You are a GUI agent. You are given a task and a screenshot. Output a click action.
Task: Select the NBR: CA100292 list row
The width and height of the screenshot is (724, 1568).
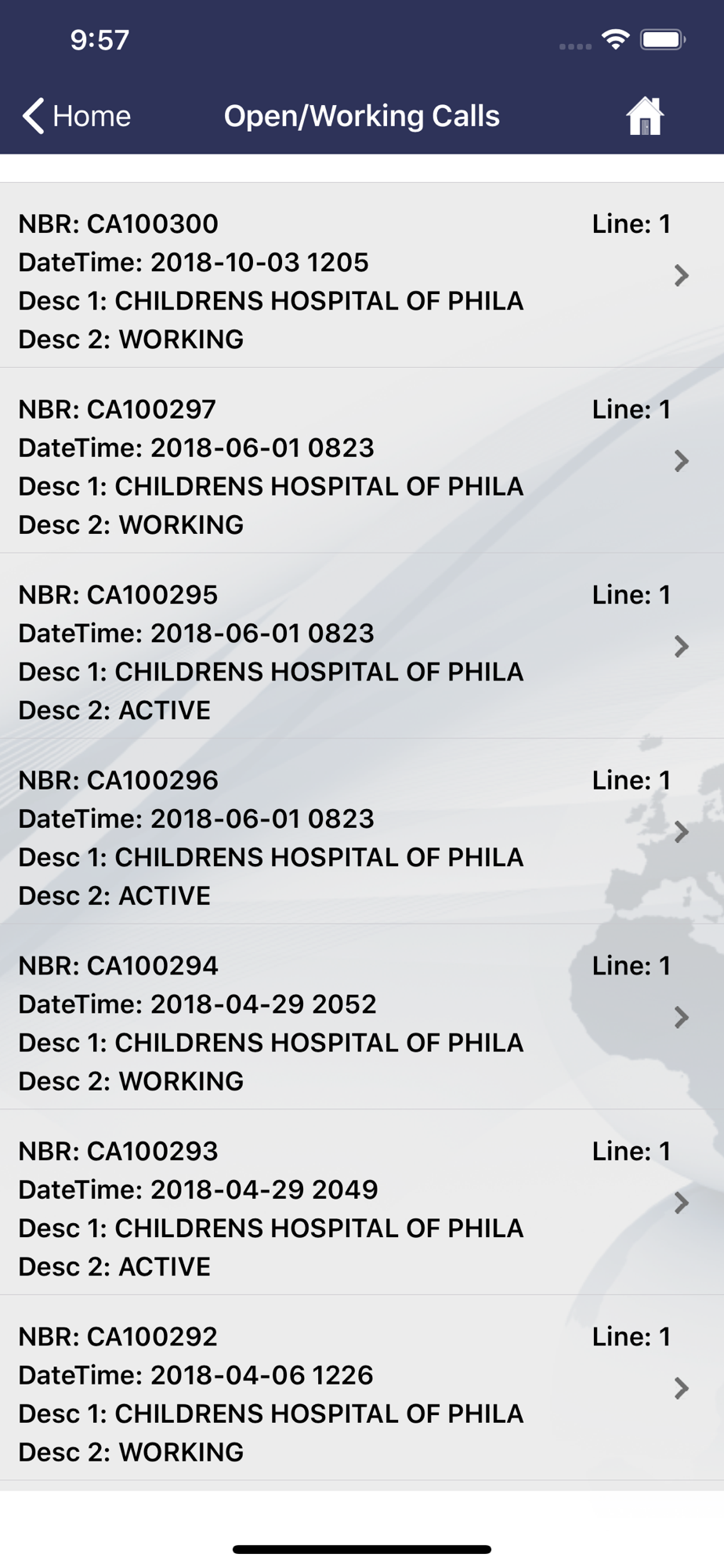coord(362,1388)
